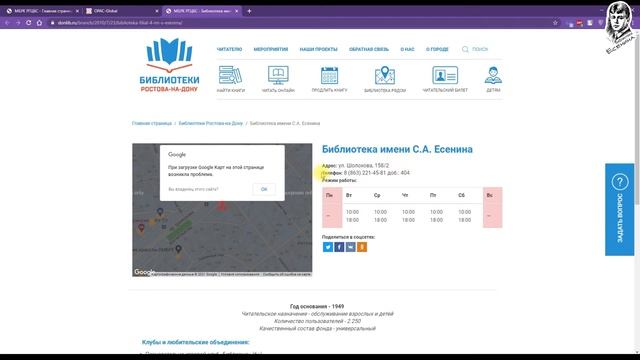This screenshot has width=640, height=360.
Task: Click the shield extension icon
Action: pyautogui.click(x=600, y=23)
